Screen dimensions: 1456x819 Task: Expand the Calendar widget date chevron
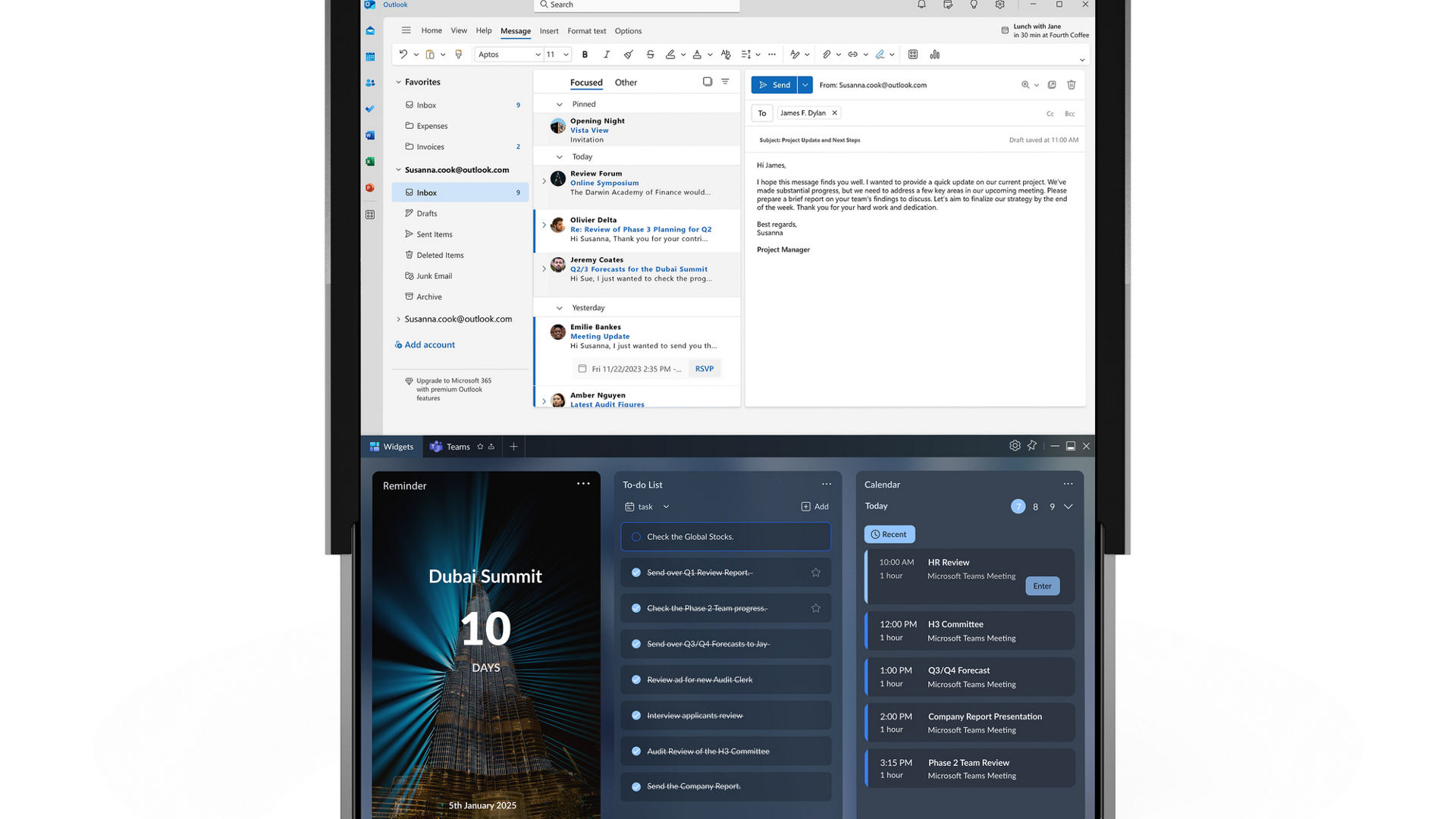click(1068, 507)
